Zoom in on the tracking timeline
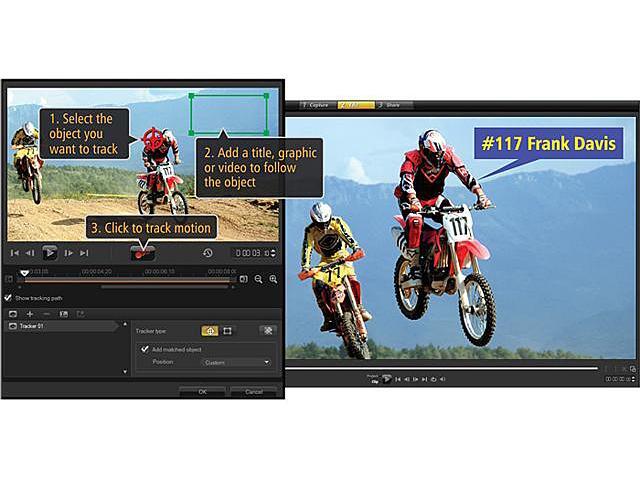The height and width of the screenshot is (480, 640). pos(273,279)
